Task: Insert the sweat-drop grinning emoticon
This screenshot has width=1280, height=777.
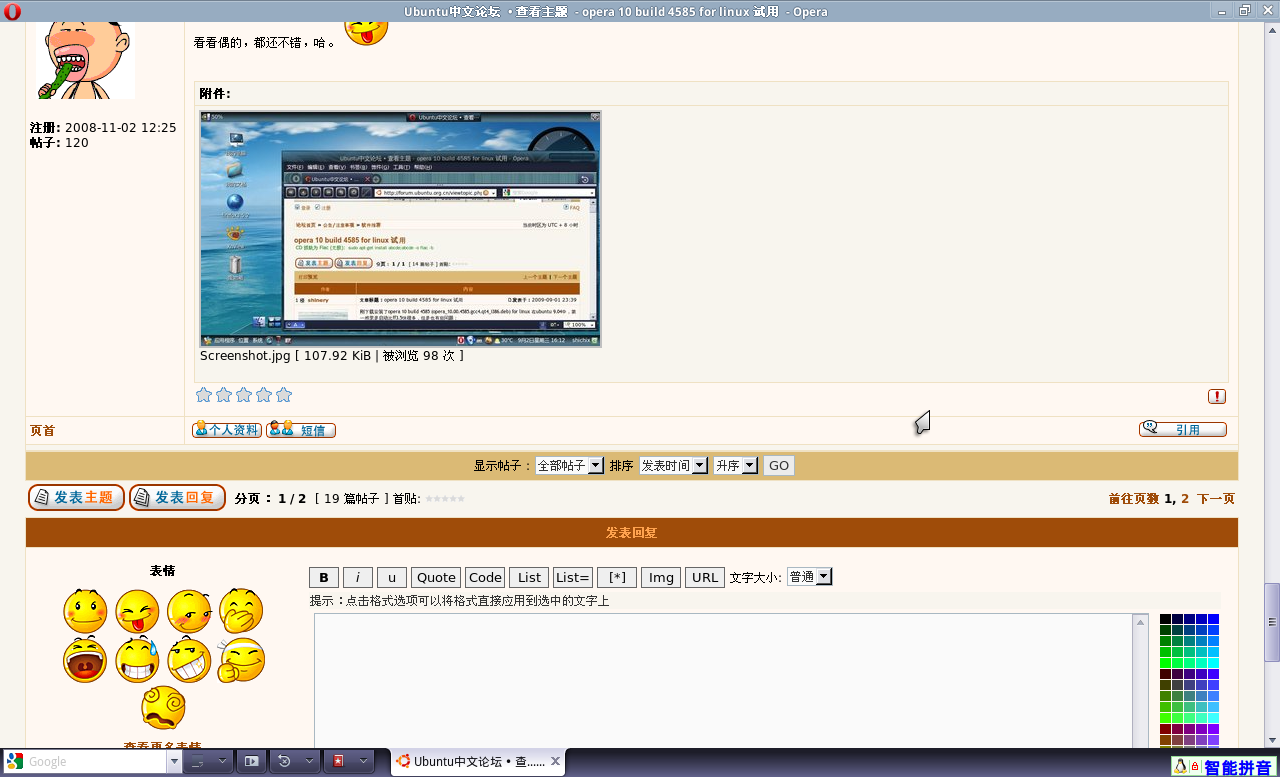Action: point(137,660)
